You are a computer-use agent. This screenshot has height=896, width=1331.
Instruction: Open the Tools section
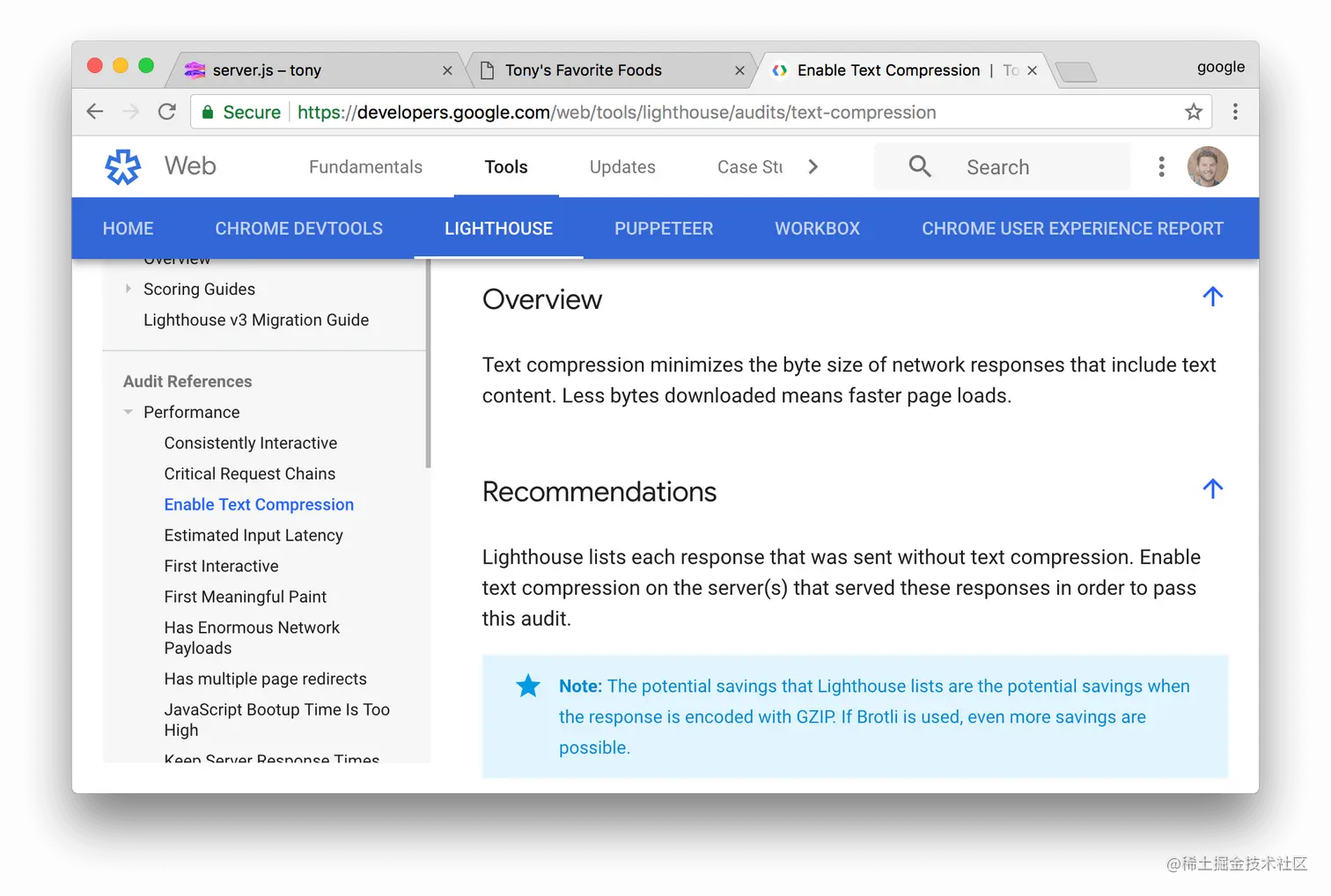tap(506, 167)
